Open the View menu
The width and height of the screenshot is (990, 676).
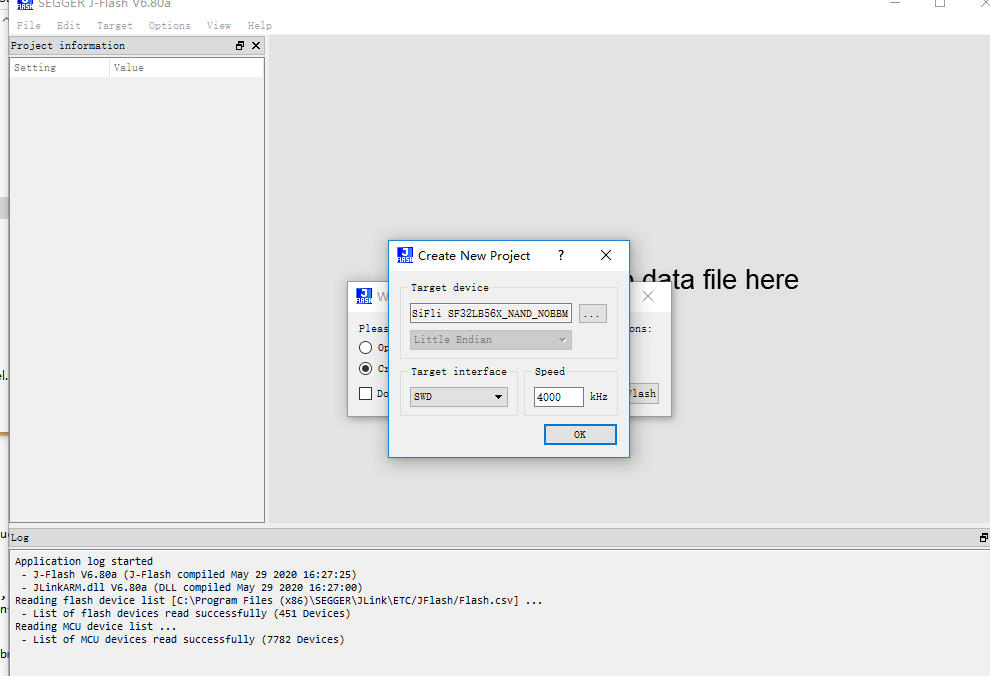coord(218,25)
